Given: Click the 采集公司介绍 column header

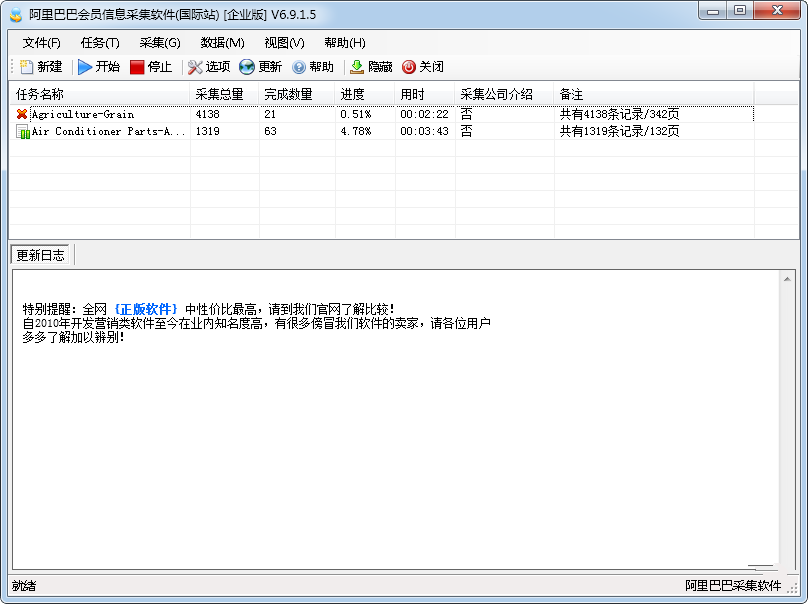Looking at the screenshot, I should coord(504,94).
